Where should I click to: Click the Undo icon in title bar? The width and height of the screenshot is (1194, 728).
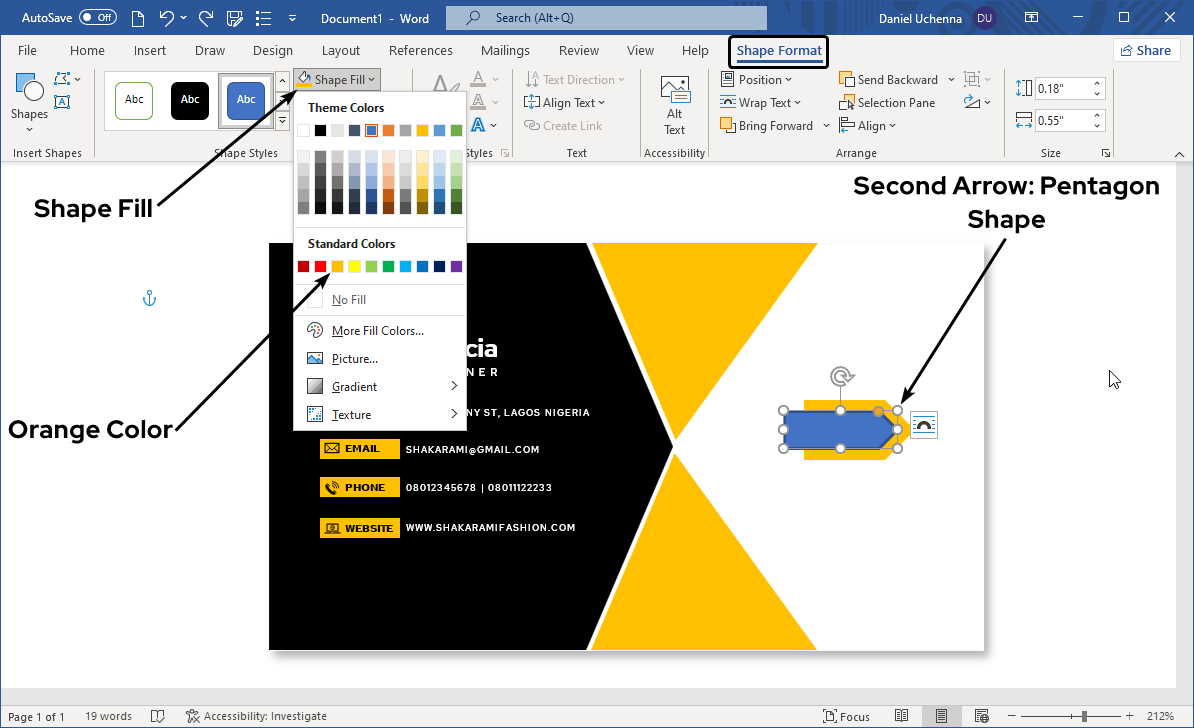(167, 18)
